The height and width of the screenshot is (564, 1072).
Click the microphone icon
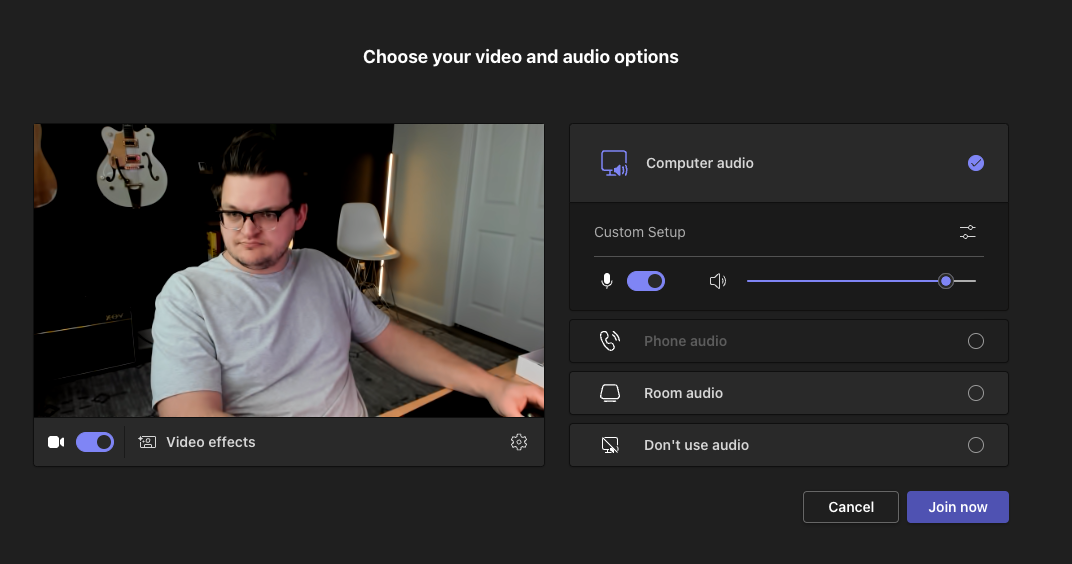coord(606,281)
